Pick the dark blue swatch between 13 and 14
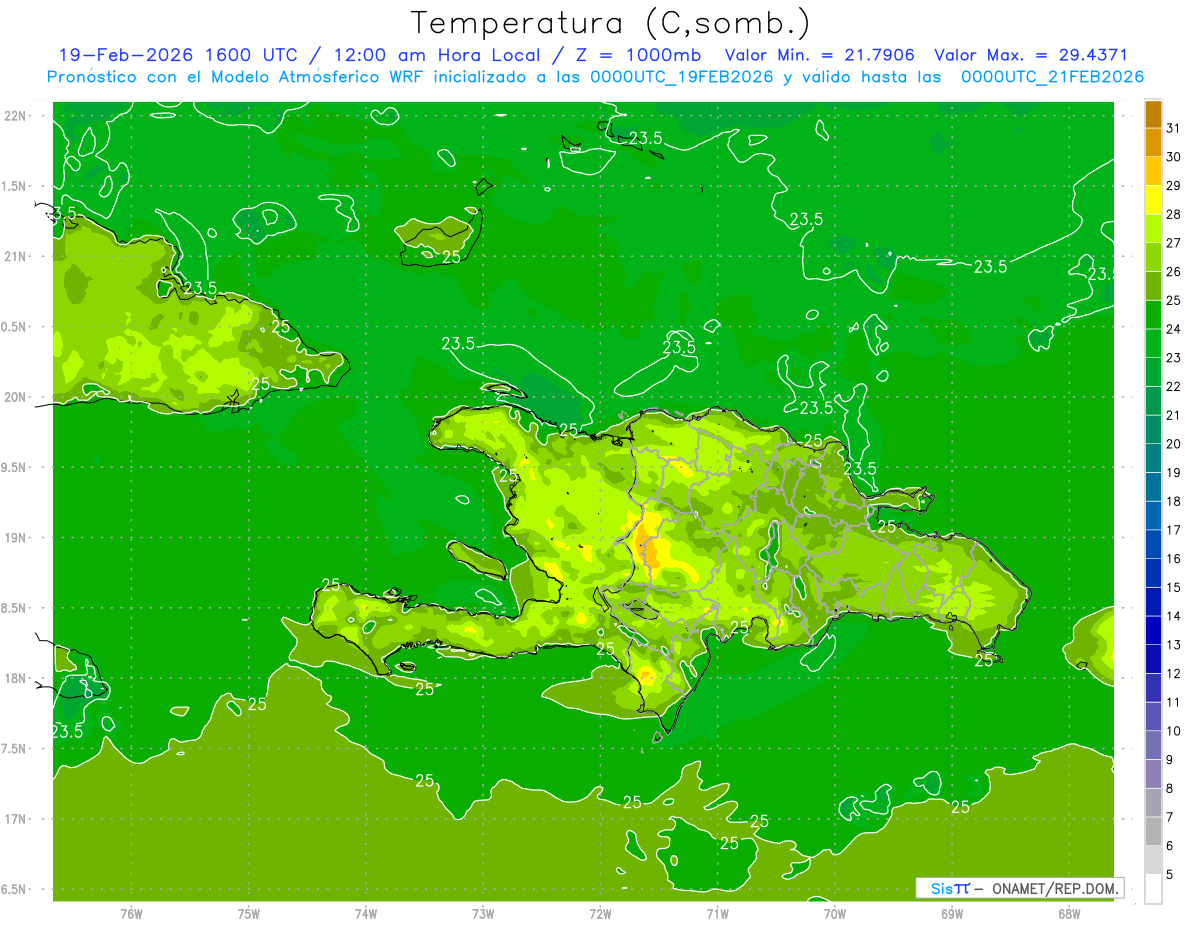Screen dimensions: 1200x927 coord(1153,630)
